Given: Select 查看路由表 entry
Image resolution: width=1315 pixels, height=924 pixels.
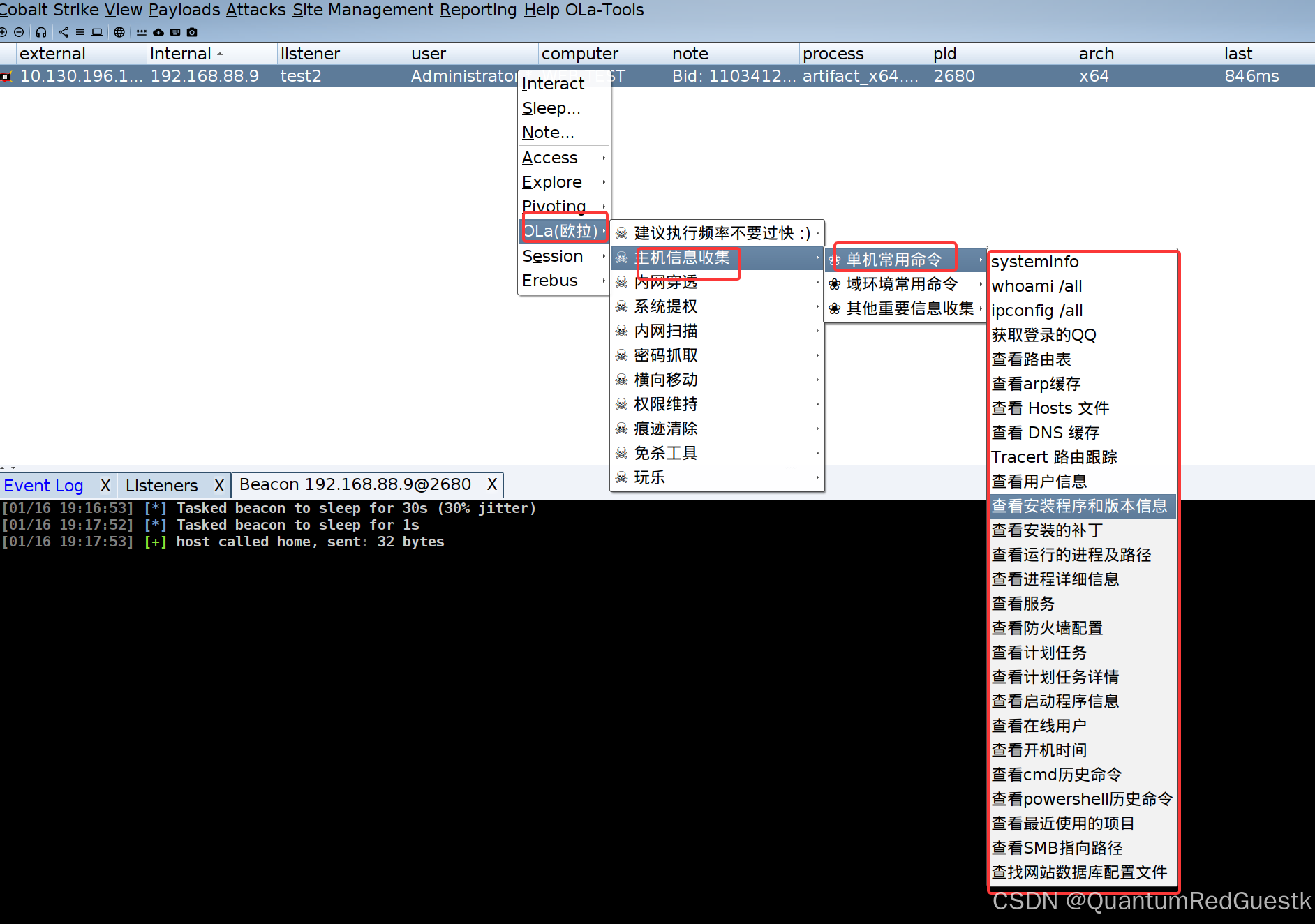Looking at the screenshot, I should [x=1083, y=359].
